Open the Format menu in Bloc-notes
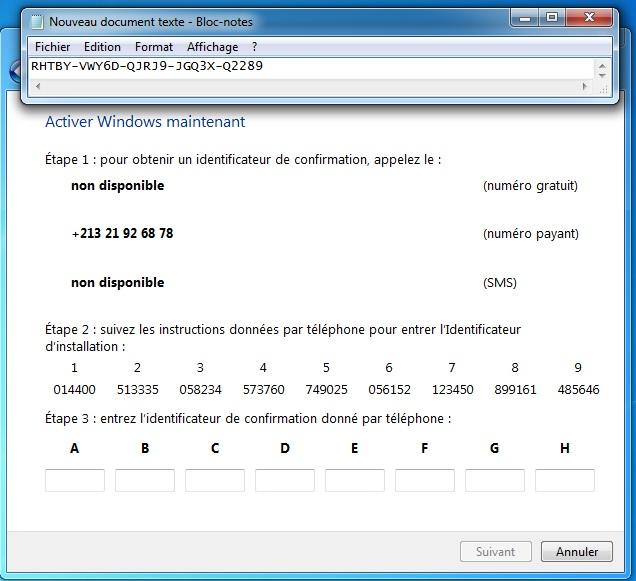This screenshot has width=636, height=581. [154, 47]
